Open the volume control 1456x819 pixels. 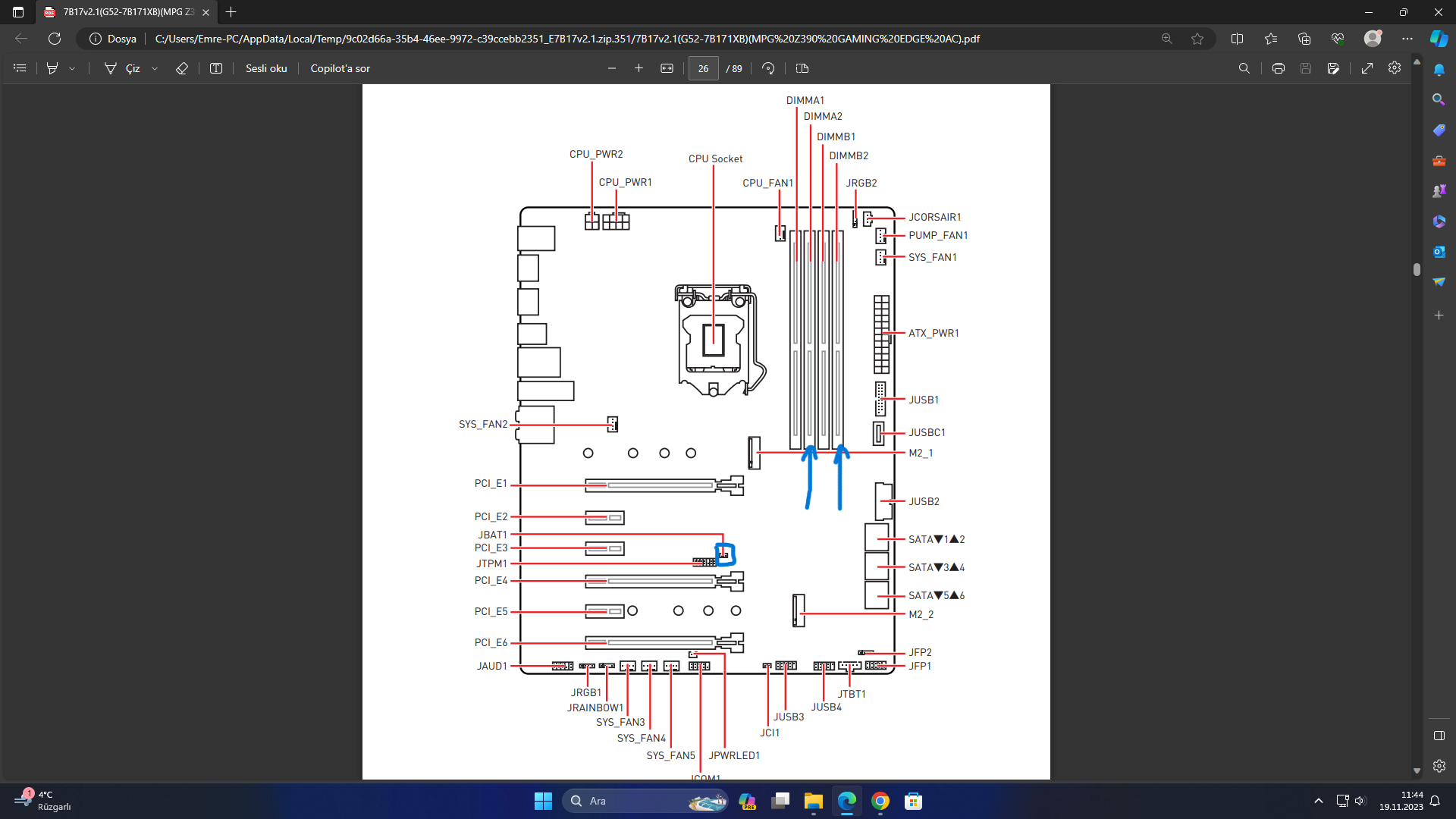[x=1360, y=801]
